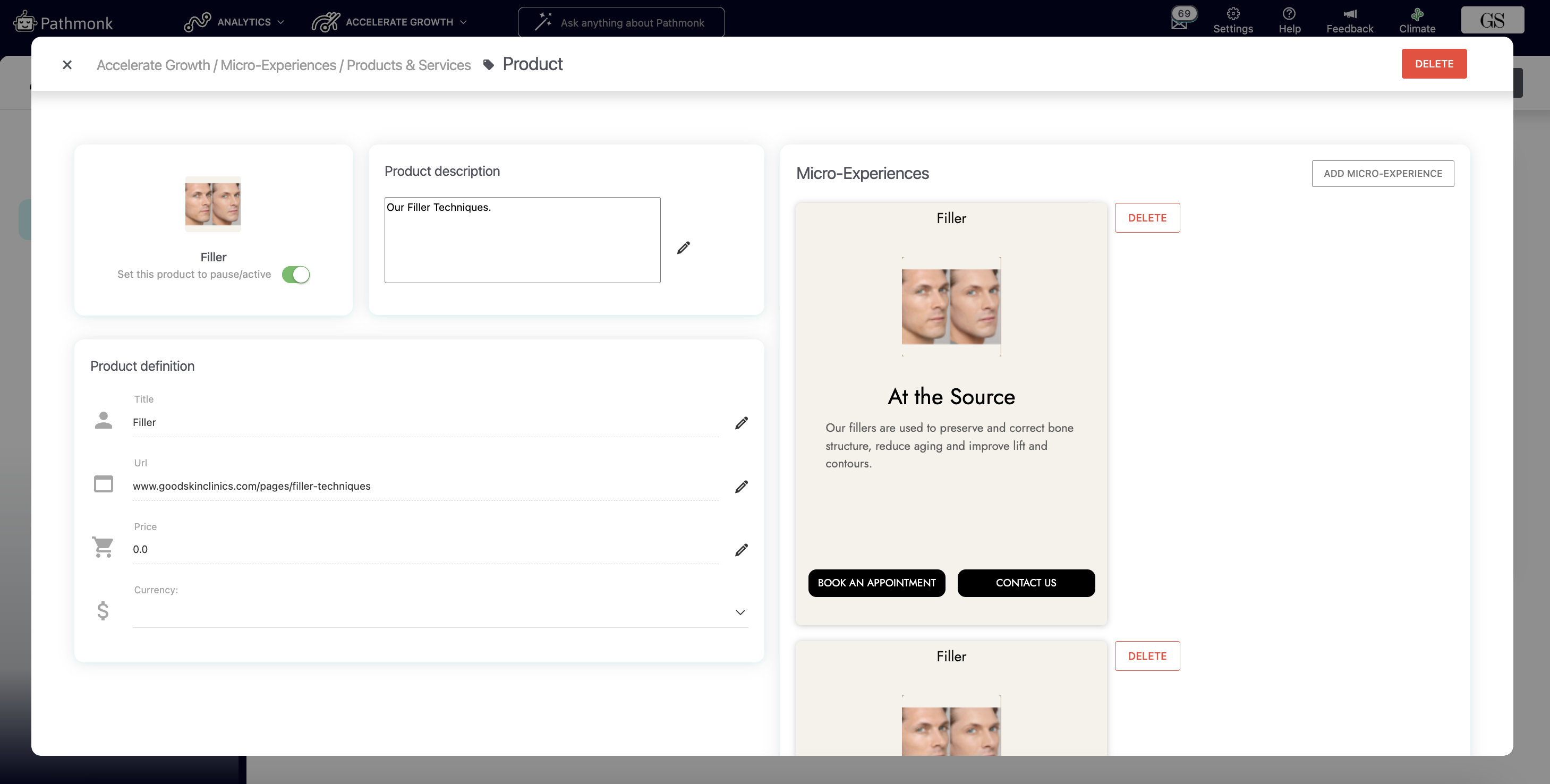Edit Price using its pencil icon
Image resolution: width=1550 pixels, height=784 pixels.
point(742,550)
